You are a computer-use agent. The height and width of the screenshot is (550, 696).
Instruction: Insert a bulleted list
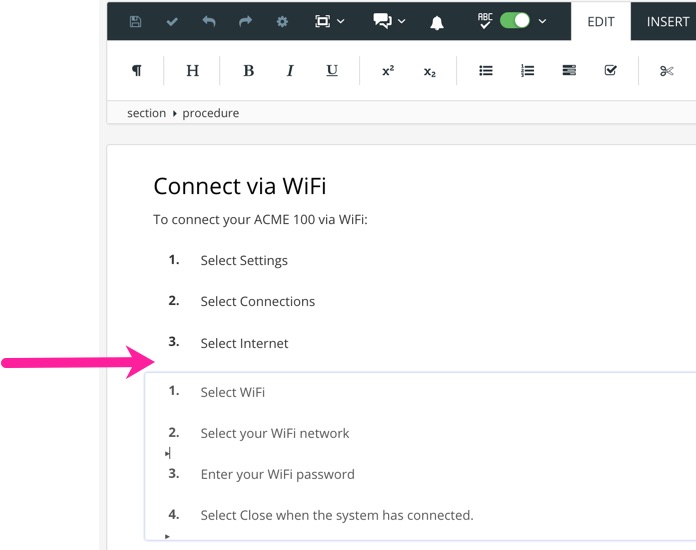(486, 71)
